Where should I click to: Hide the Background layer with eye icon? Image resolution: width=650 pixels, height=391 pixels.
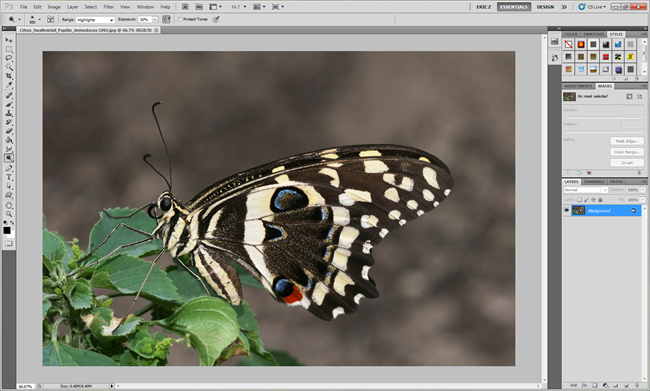pyautogui.click(x=567, y=211)
